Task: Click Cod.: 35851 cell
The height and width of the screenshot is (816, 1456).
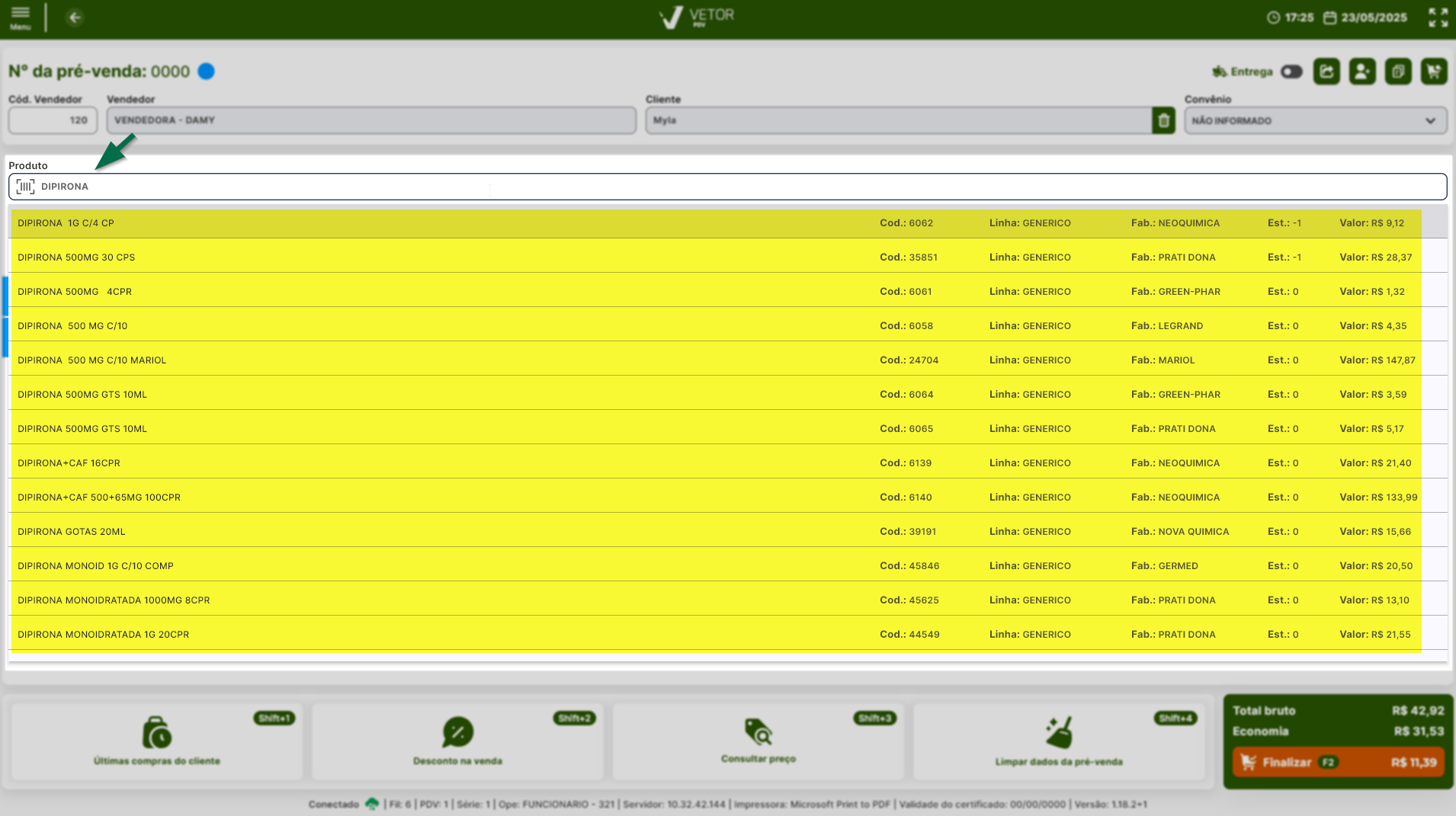Action: 909,258
